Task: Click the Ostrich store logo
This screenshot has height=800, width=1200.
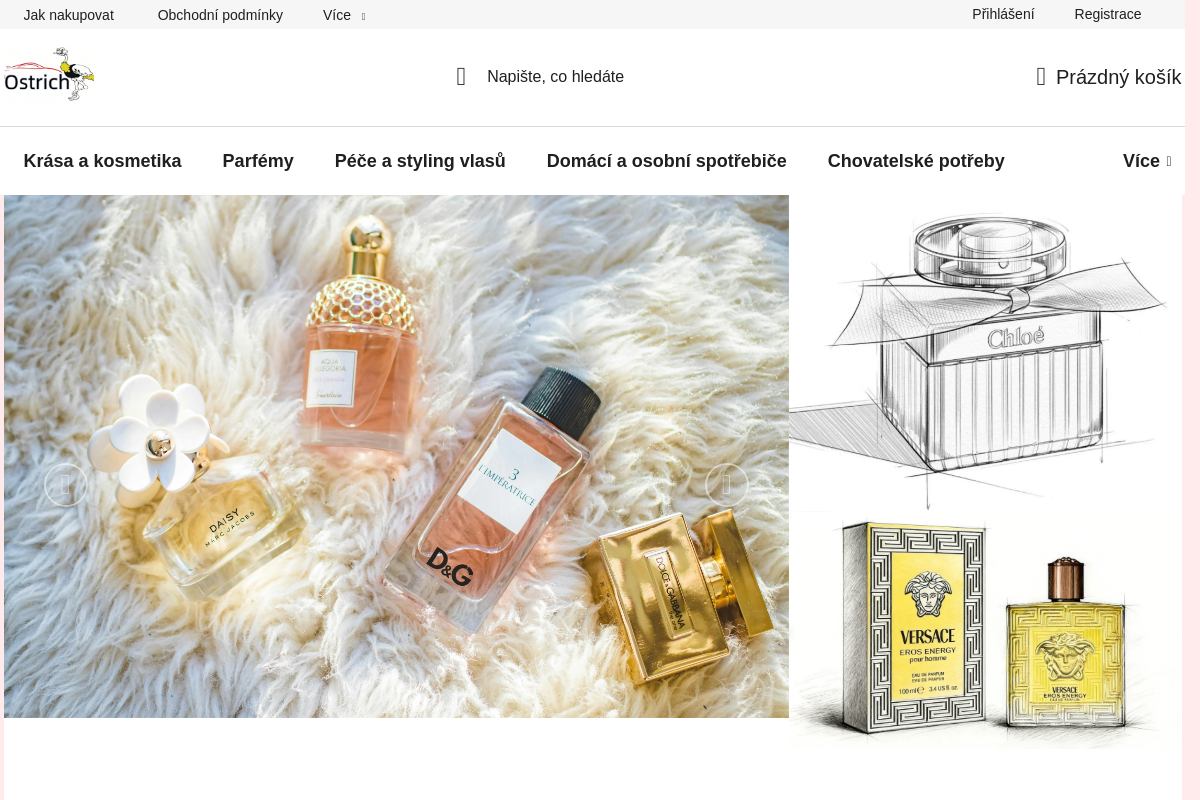Action: [49, 74]
